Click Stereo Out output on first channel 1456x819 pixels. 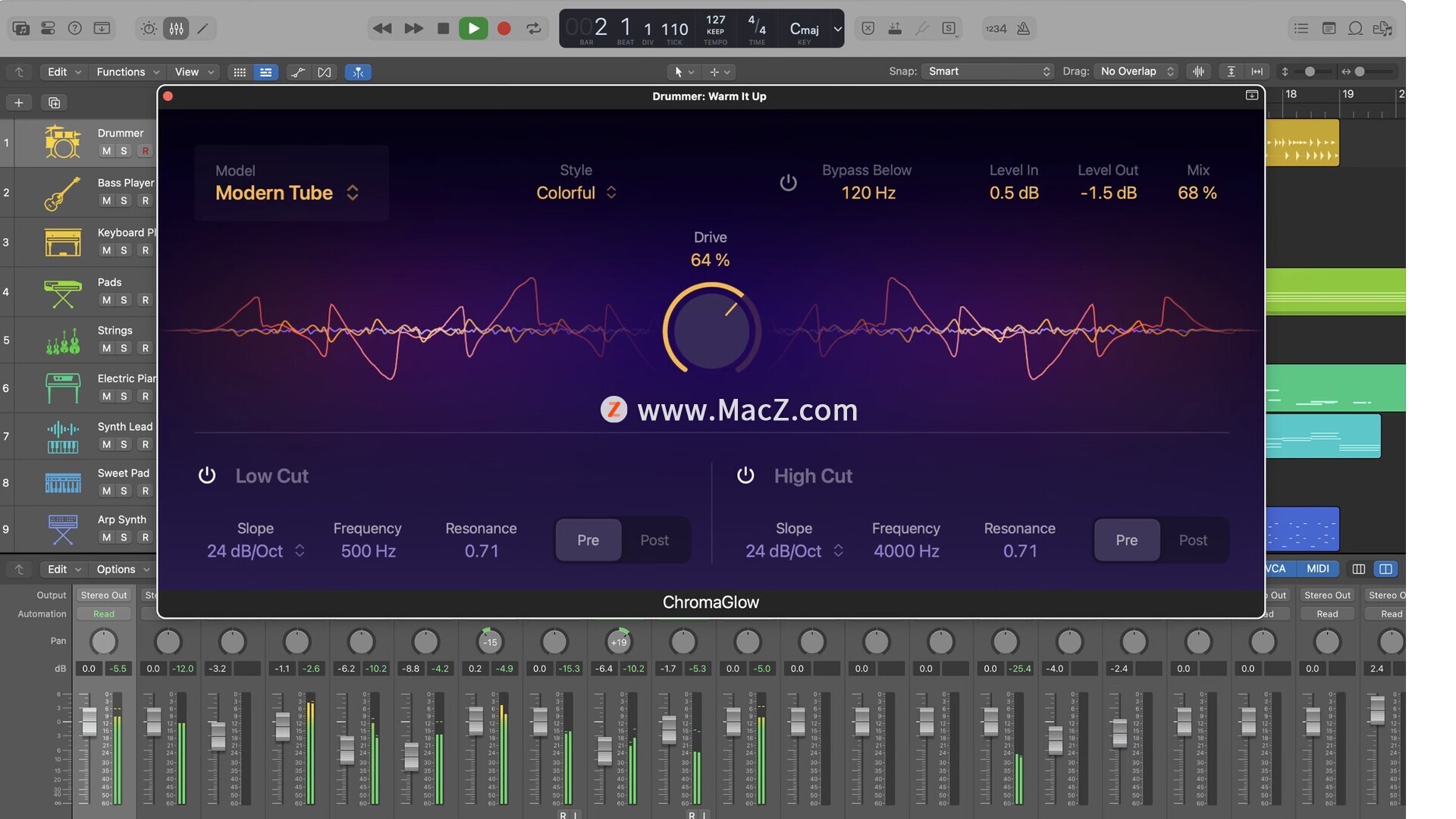pyautogui.click(x=104, y=595)
